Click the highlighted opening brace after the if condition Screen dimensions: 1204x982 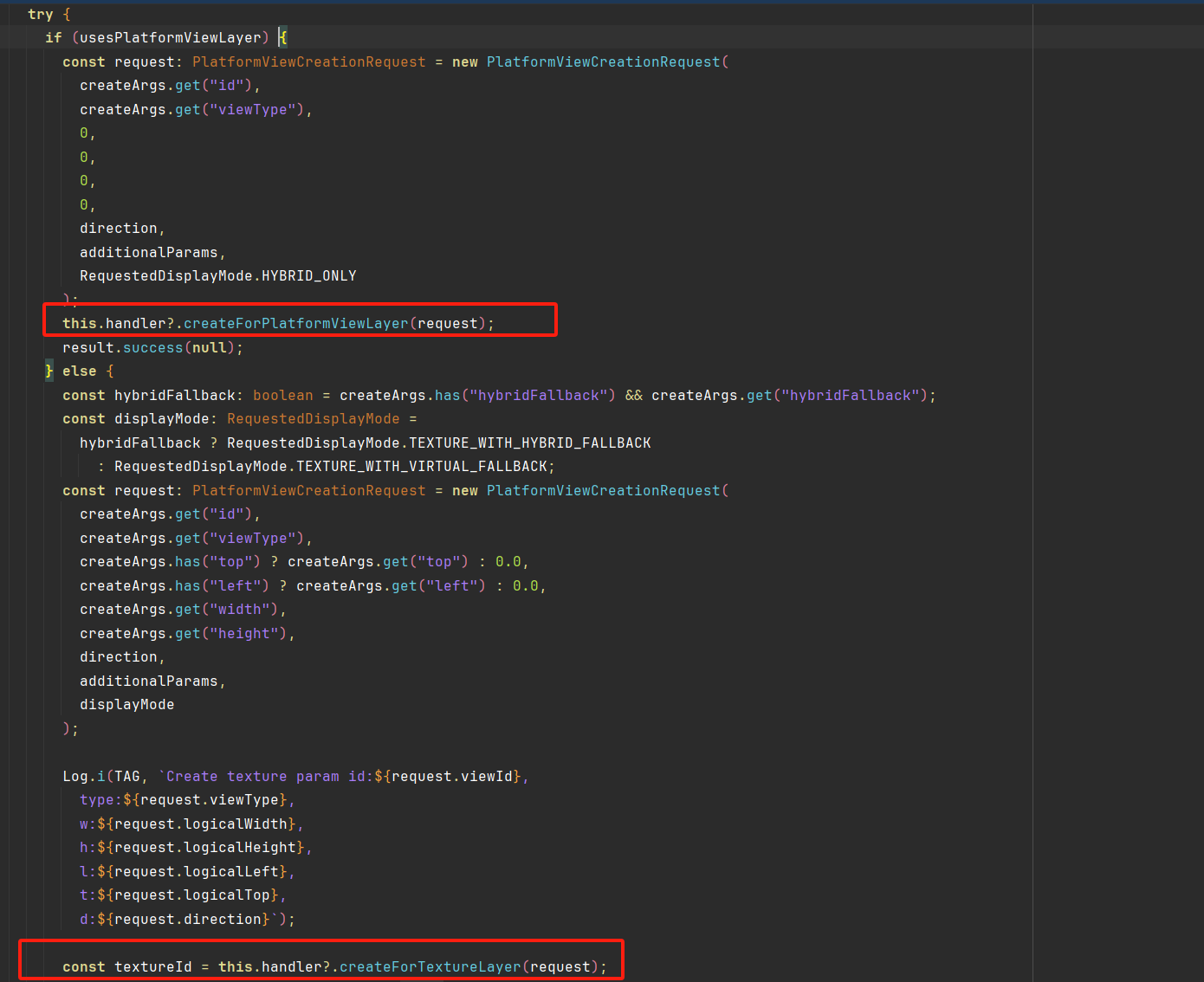(282, 38)
